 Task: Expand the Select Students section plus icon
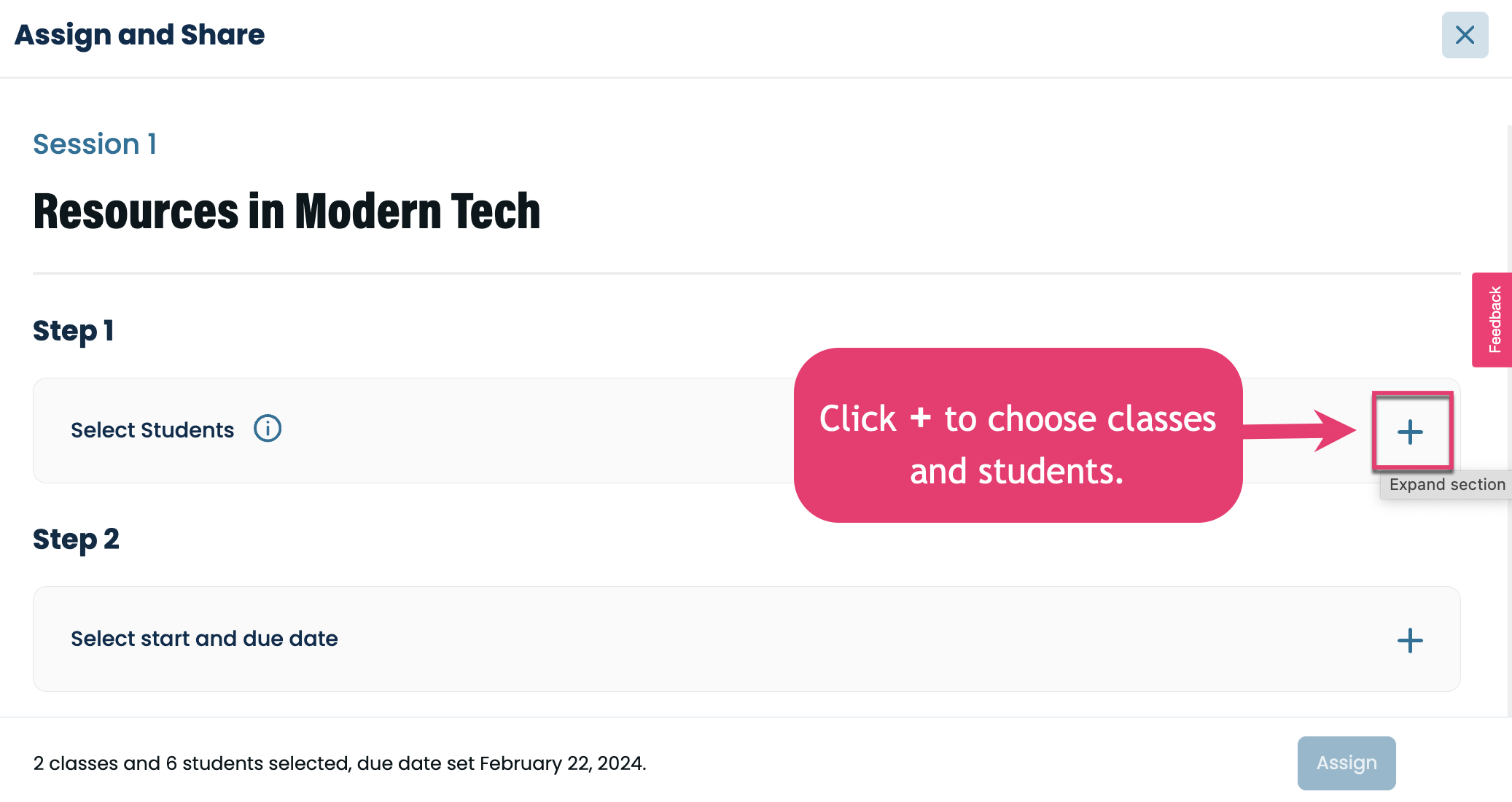(1411, 432)
